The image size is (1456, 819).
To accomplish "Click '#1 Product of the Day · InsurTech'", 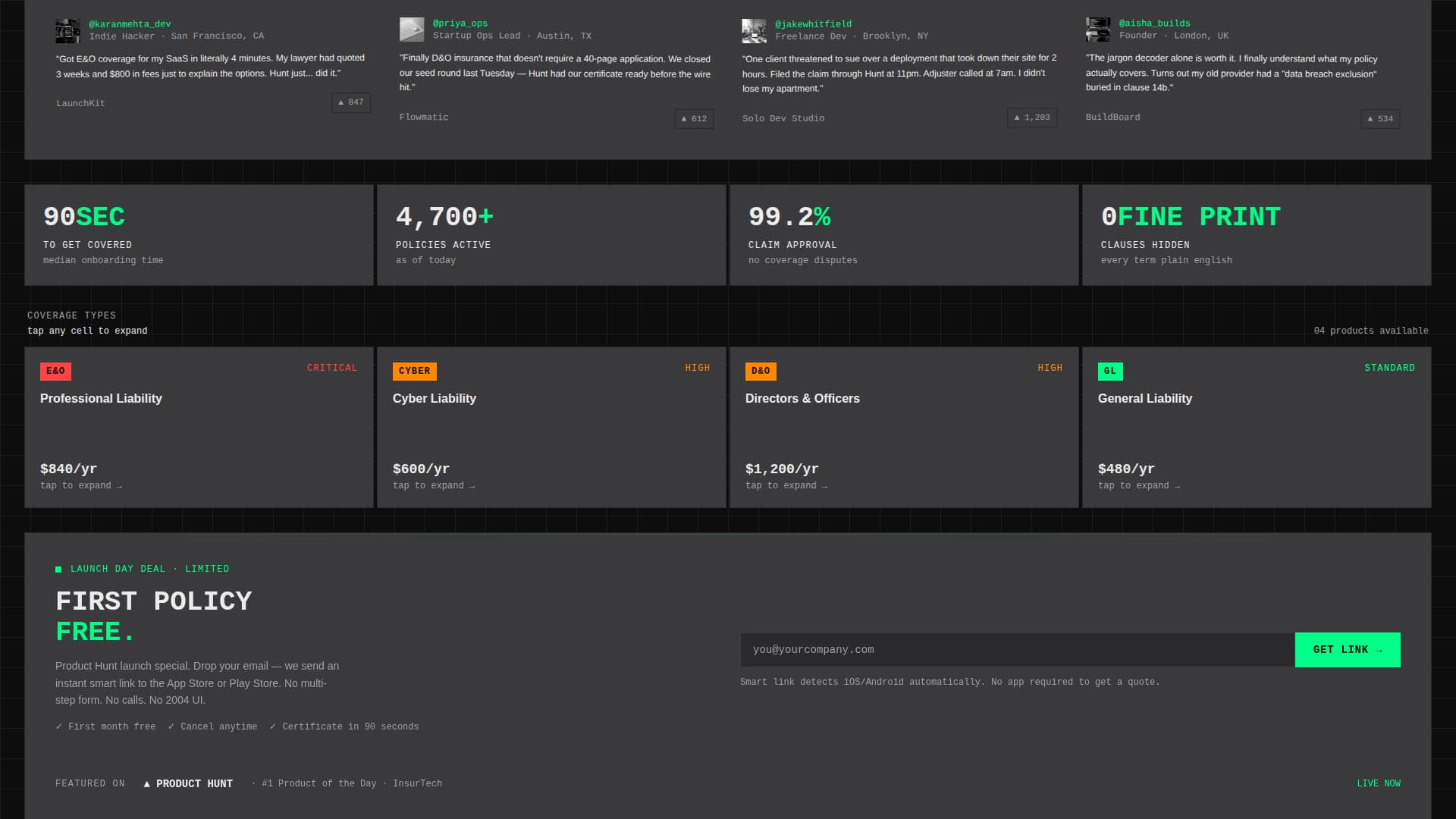I will coord(352,783).
